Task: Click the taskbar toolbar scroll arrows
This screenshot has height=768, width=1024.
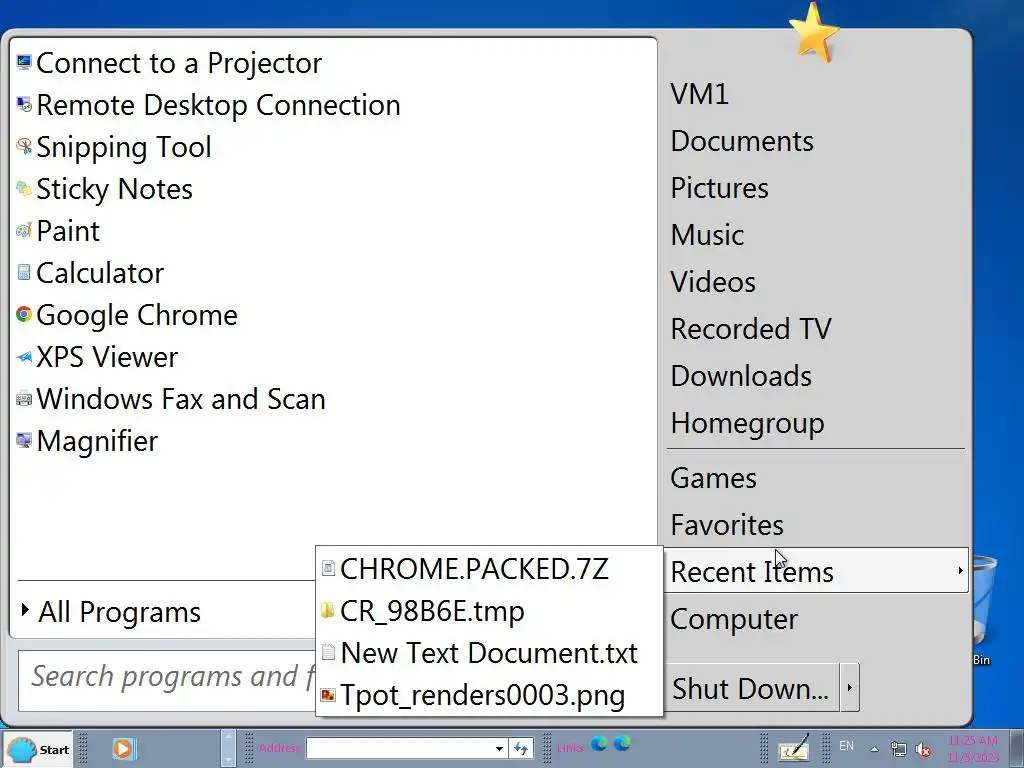Action: pyautogui.click(x=228, y=748)
